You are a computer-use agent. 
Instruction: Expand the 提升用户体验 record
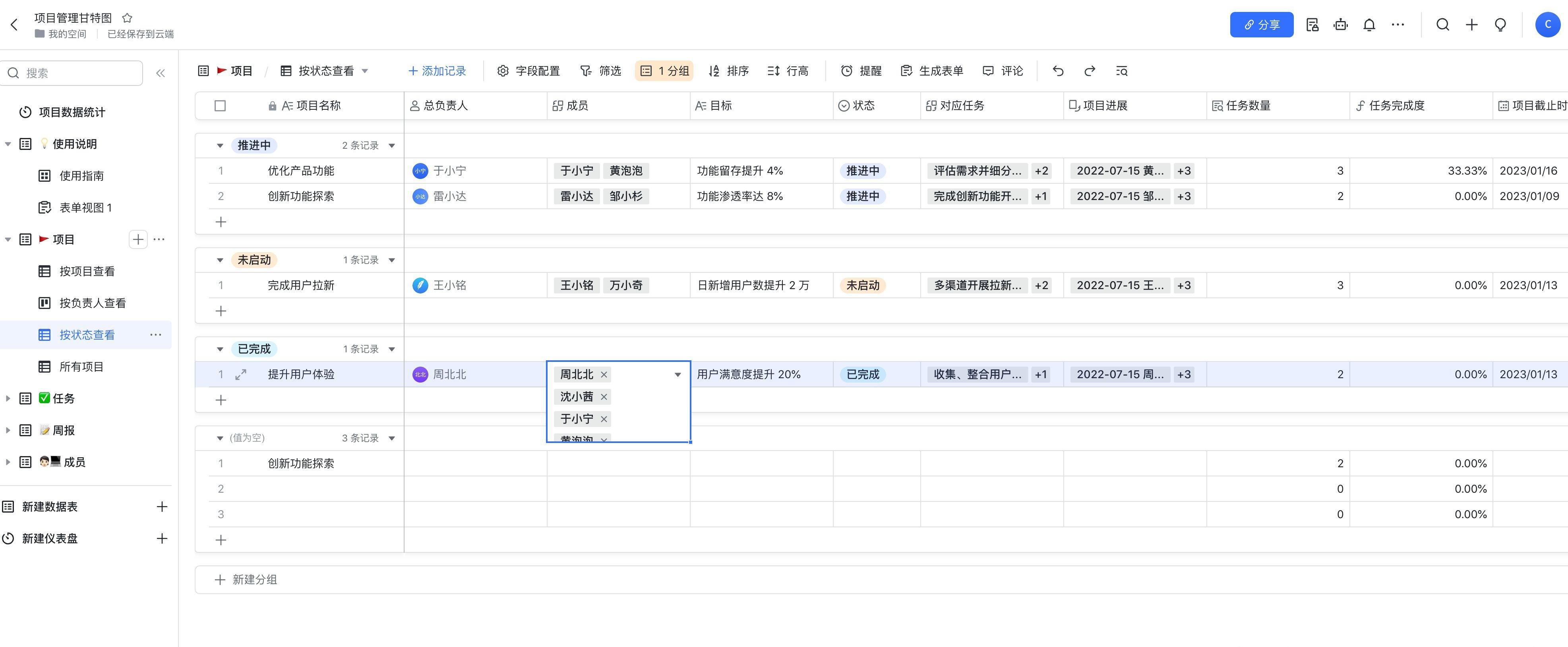click(240, 375)
